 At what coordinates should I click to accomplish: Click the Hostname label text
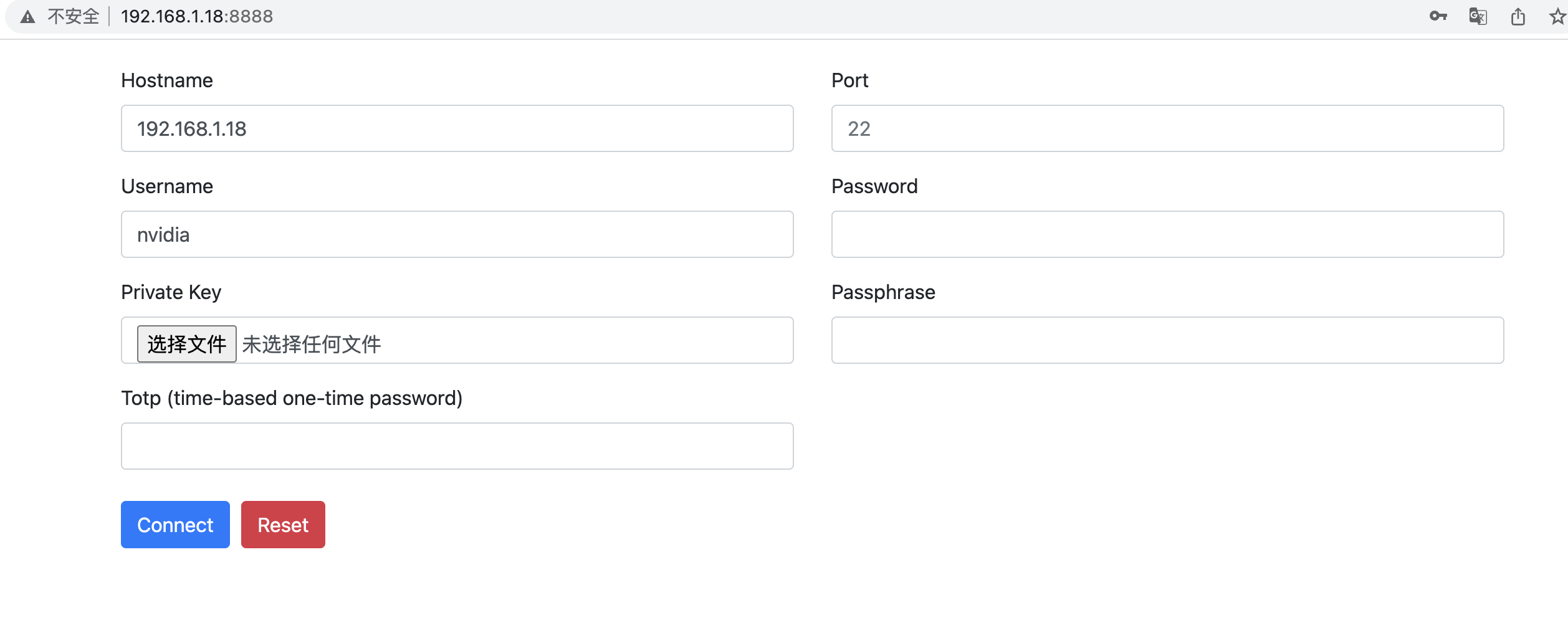tap(166, 80)
